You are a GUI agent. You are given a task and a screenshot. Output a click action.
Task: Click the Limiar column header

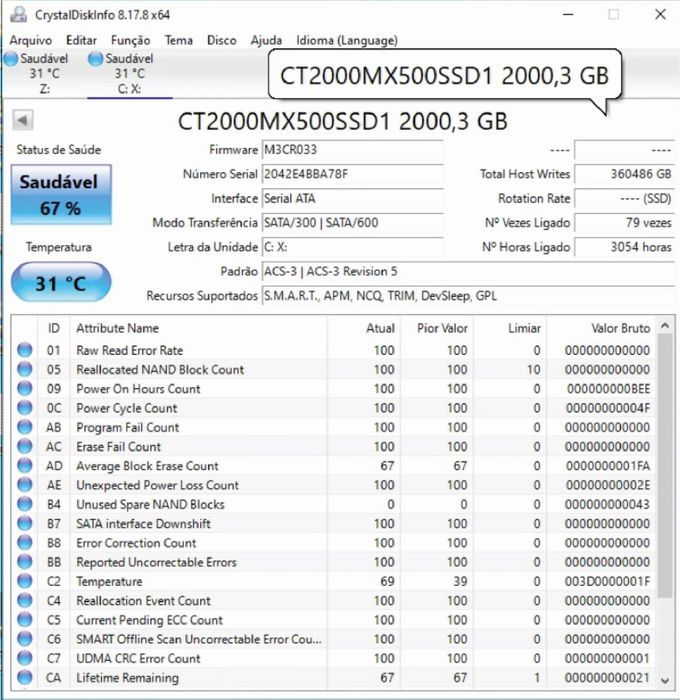coord(510,328)
